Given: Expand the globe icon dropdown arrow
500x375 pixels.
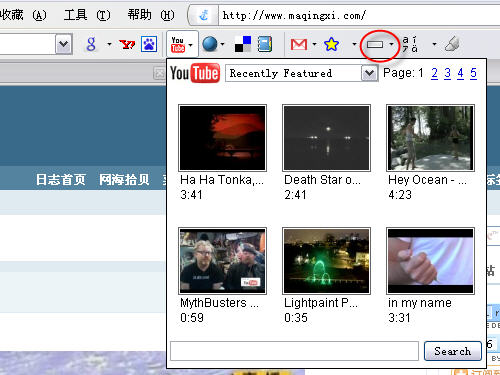Looking at the screenshot, I should pyautogui.click(x=222, y=44).
